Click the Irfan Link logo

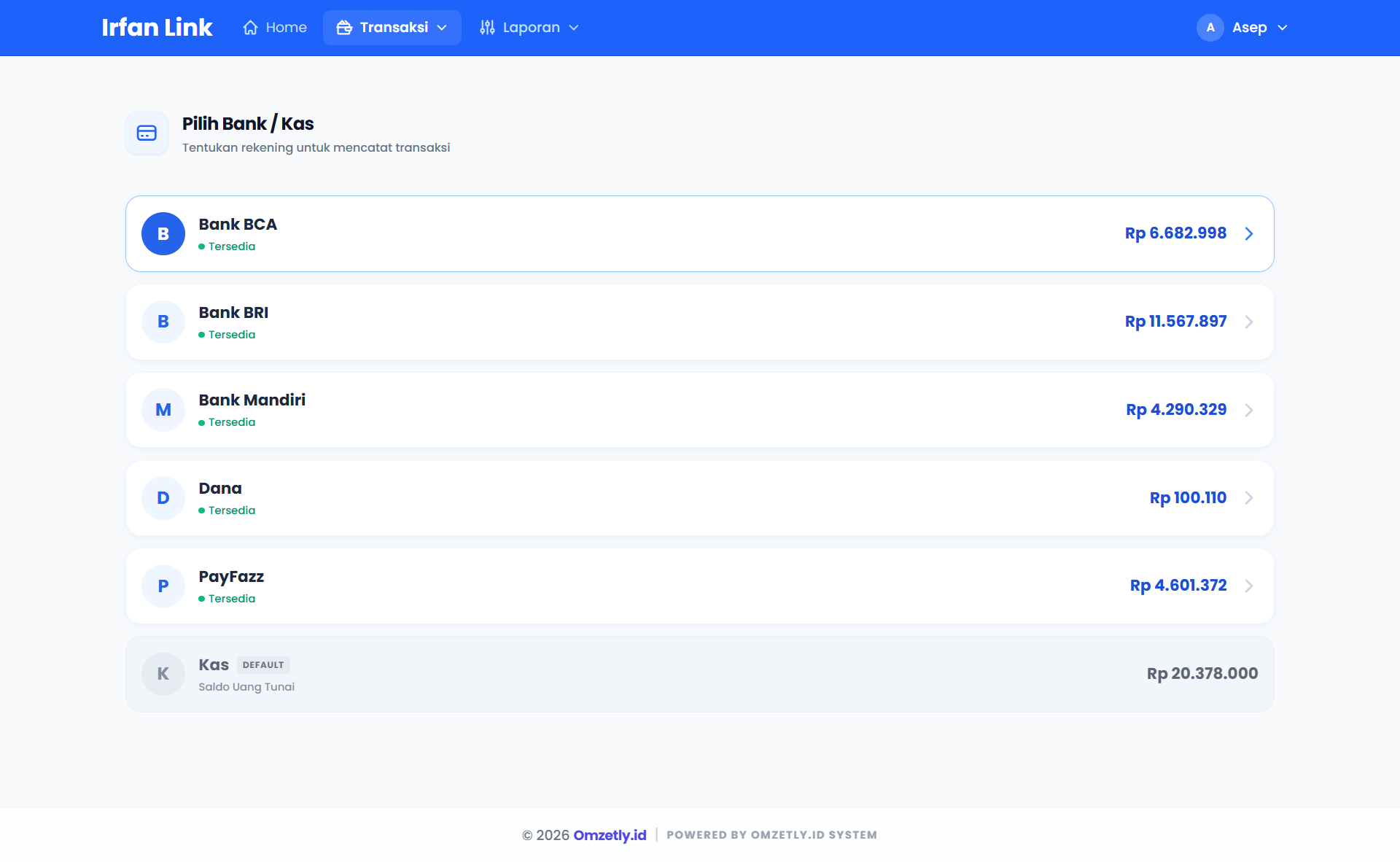pyautogui.click(x=157, y=28)
